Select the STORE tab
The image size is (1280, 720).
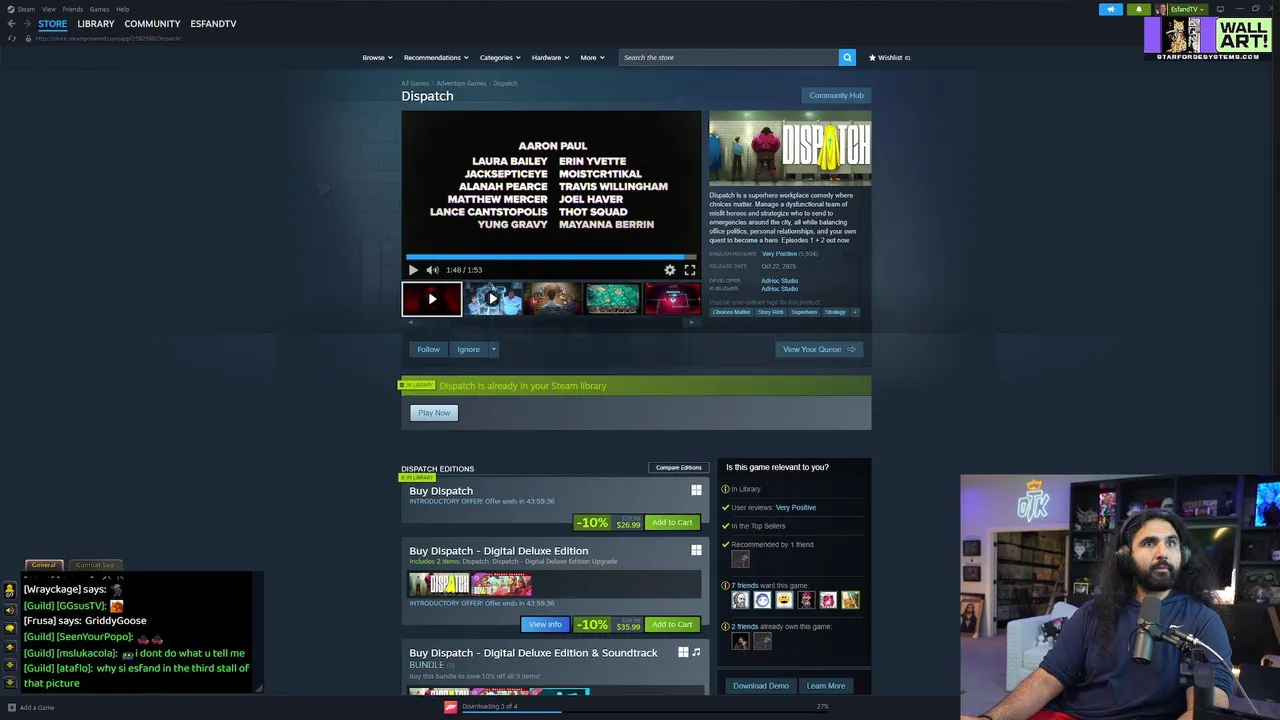(52, 23)
